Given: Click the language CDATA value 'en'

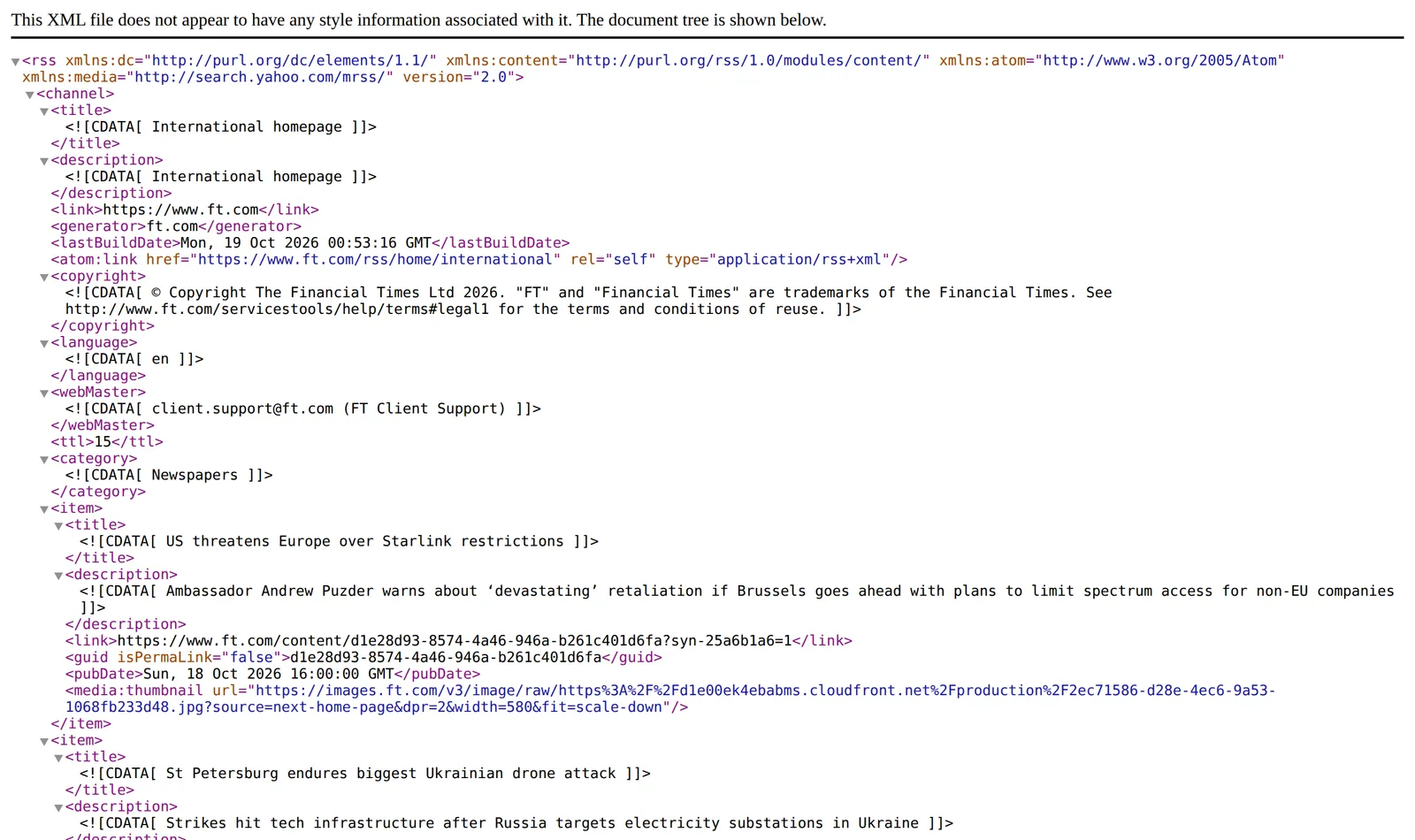Looking at the screenshot, I should tap(160, 359).
